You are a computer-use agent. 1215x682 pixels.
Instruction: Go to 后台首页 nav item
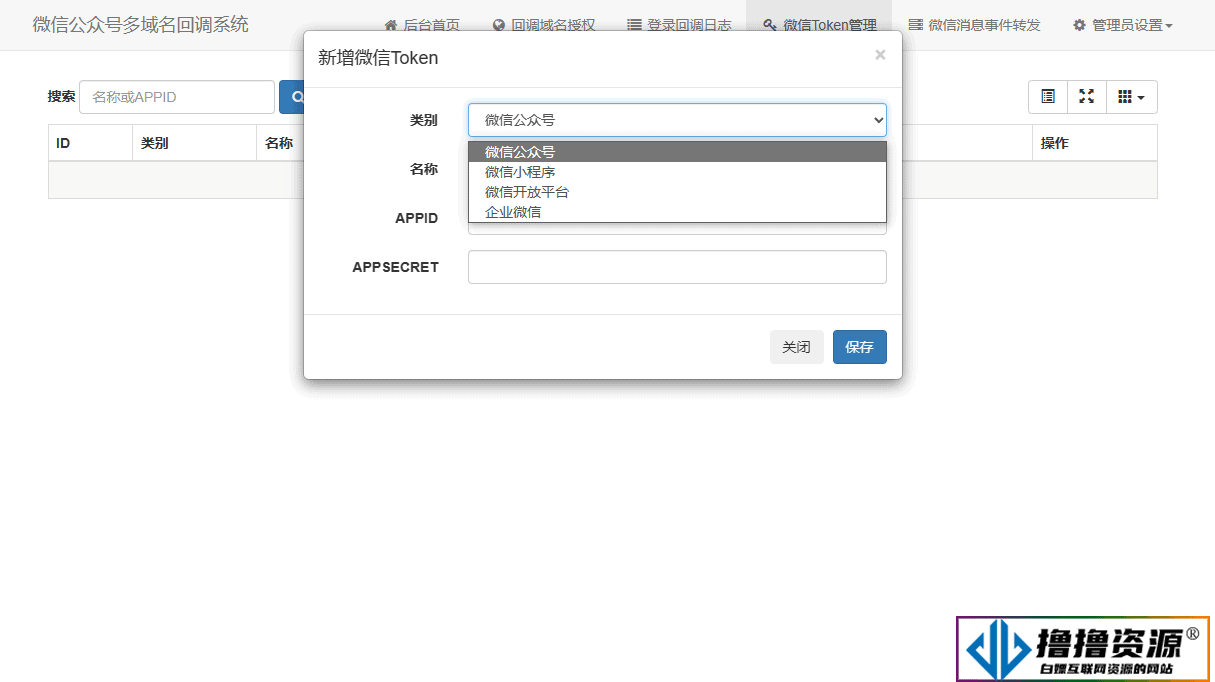point(422,25)
